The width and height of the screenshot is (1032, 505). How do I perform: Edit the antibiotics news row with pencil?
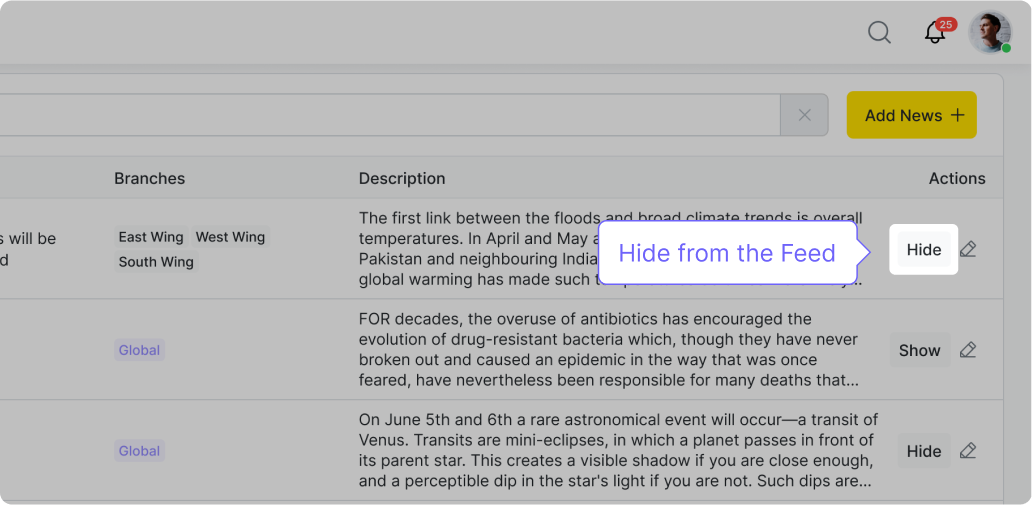967,350
